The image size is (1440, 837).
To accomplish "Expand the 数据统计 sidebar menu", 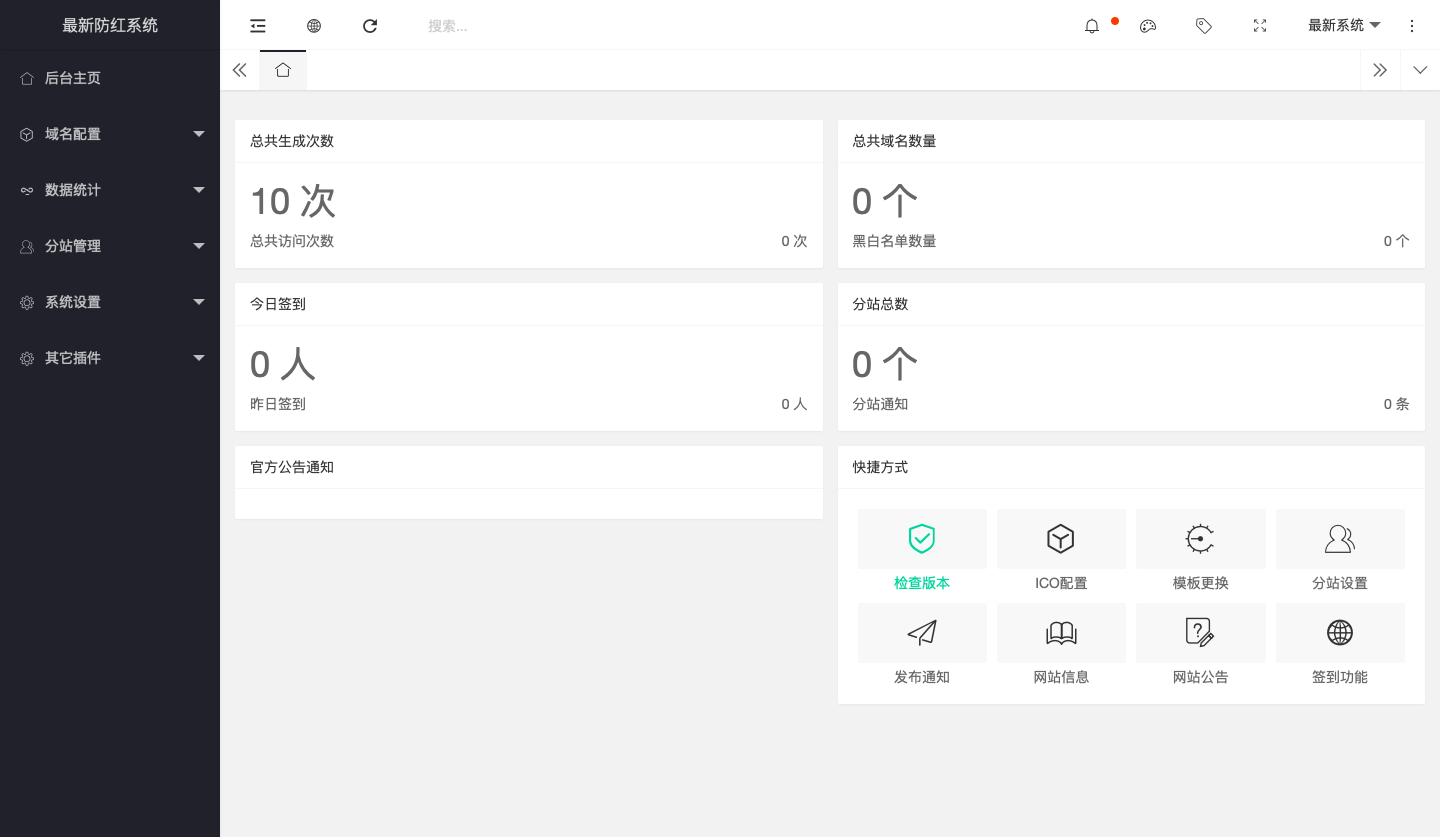I will coord(110,190).
